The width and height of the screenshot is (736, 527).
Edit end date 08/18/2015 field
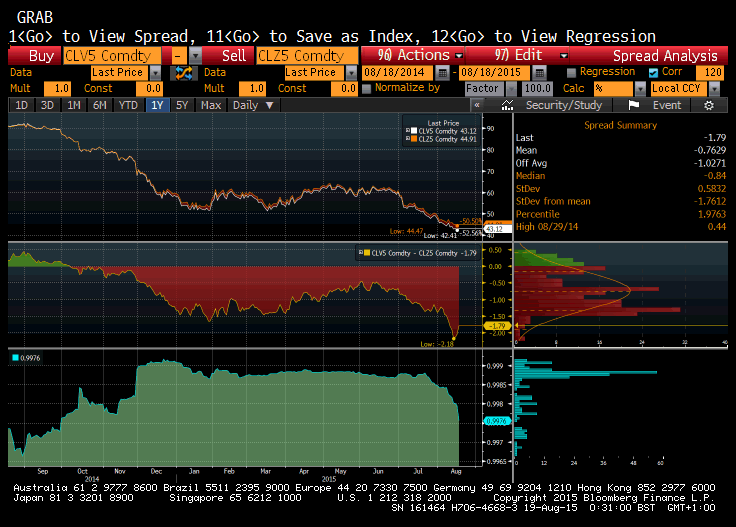494,72
